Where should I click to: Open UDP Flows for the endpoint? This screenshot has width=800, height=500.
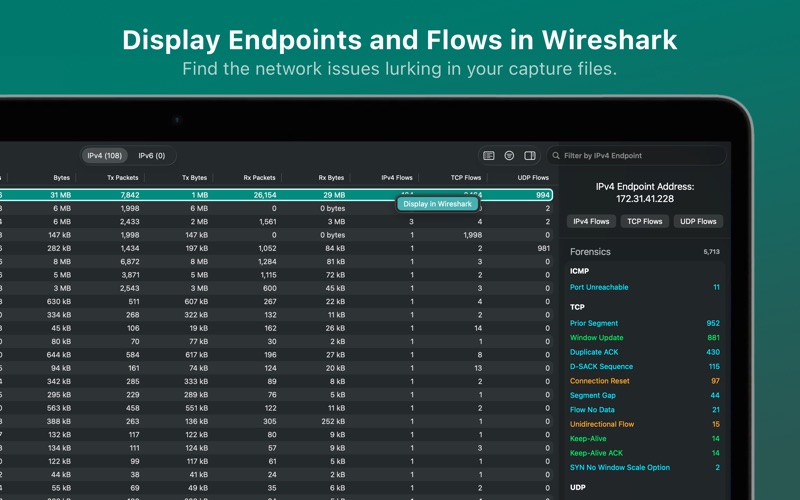tap(698, 221)
